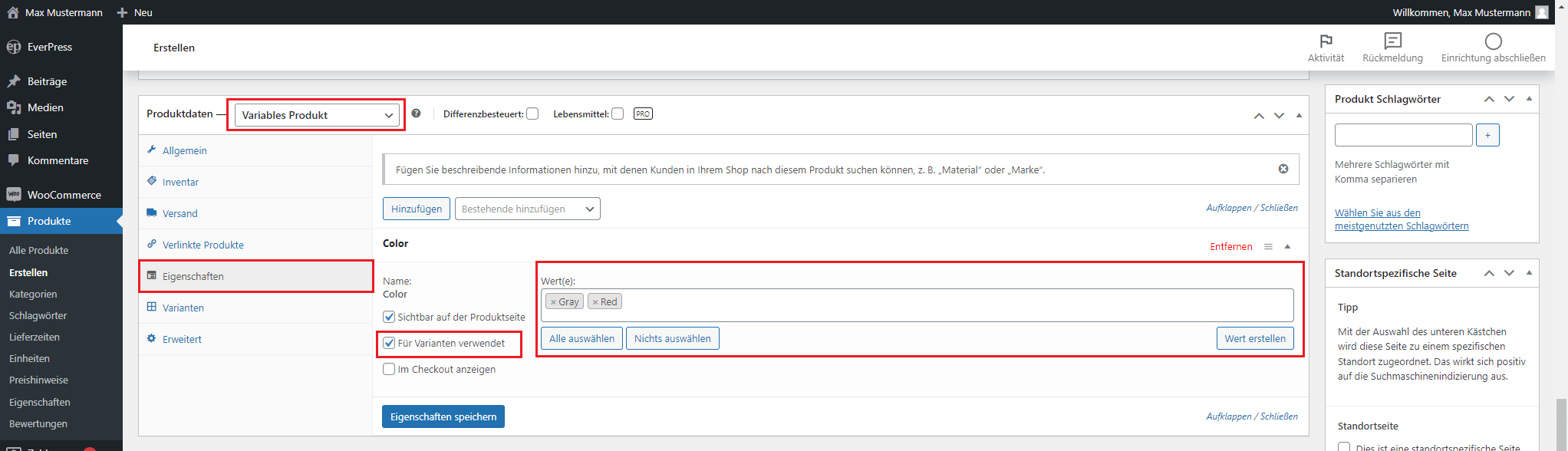Viewport: 1568px width, 451px height.
Task: Click the Wert erstellen button
Action: pos(1254,338)
